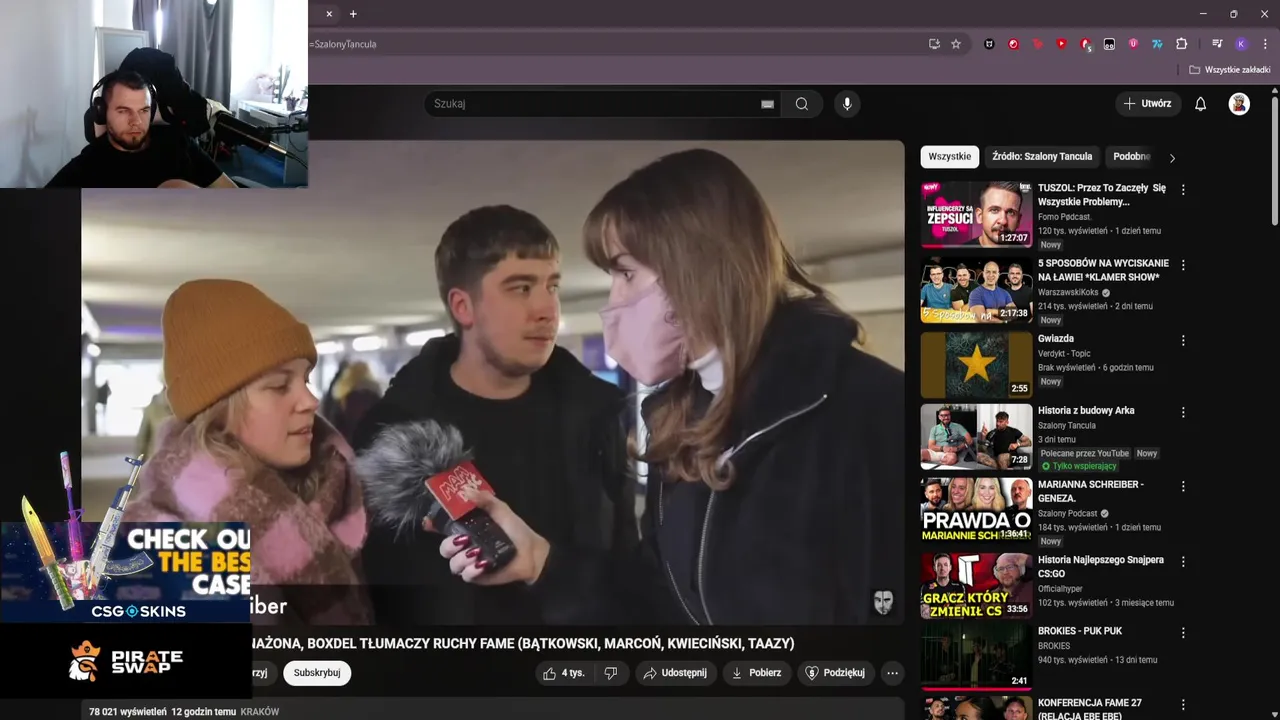
Task: Like the video with thumbs-up
Action: point(564,673)
